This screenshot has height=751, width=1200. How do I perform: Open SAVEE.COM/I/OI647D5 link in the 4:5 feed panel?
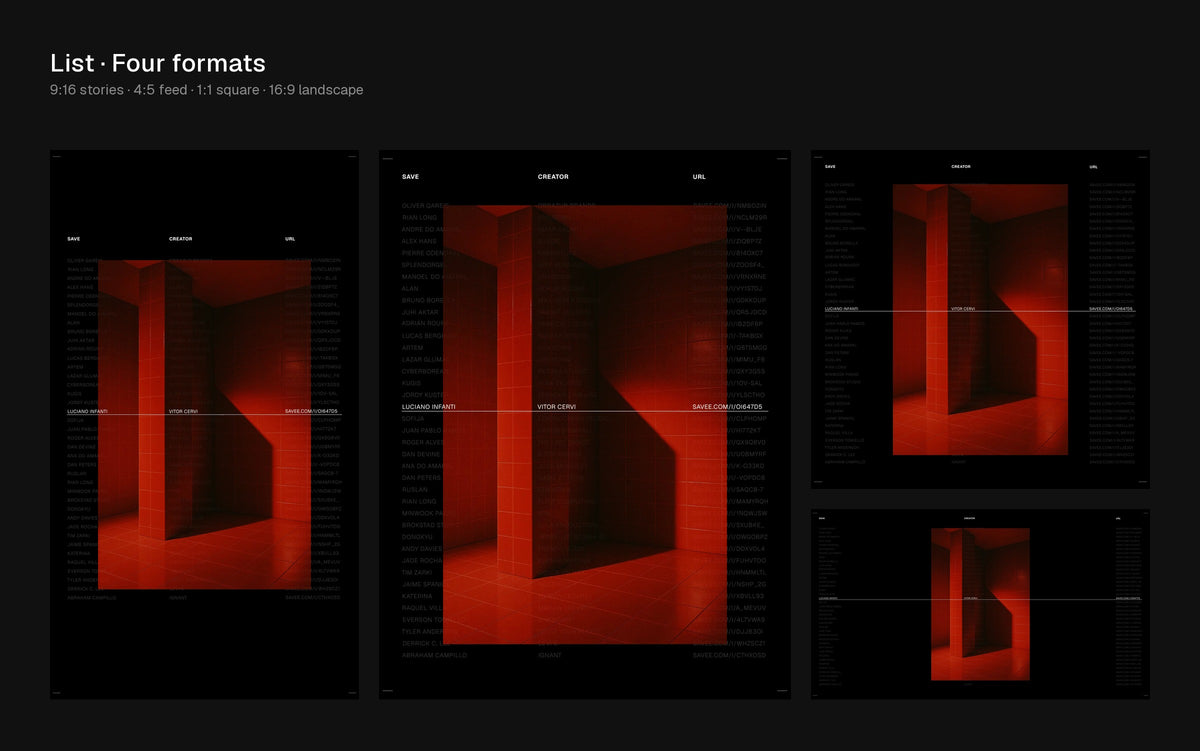point(727,407)
